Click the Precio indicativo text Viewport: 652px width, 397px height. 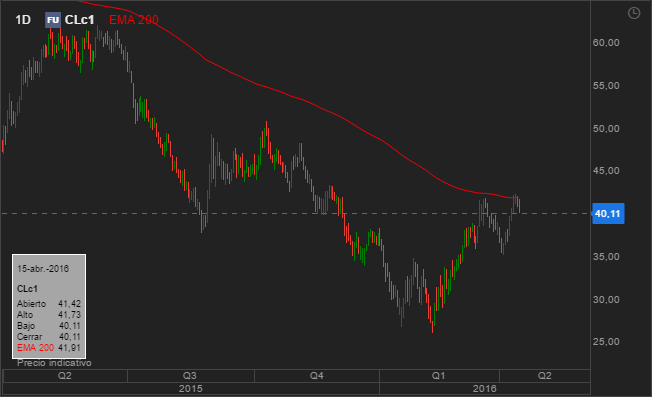click(54, 363)
